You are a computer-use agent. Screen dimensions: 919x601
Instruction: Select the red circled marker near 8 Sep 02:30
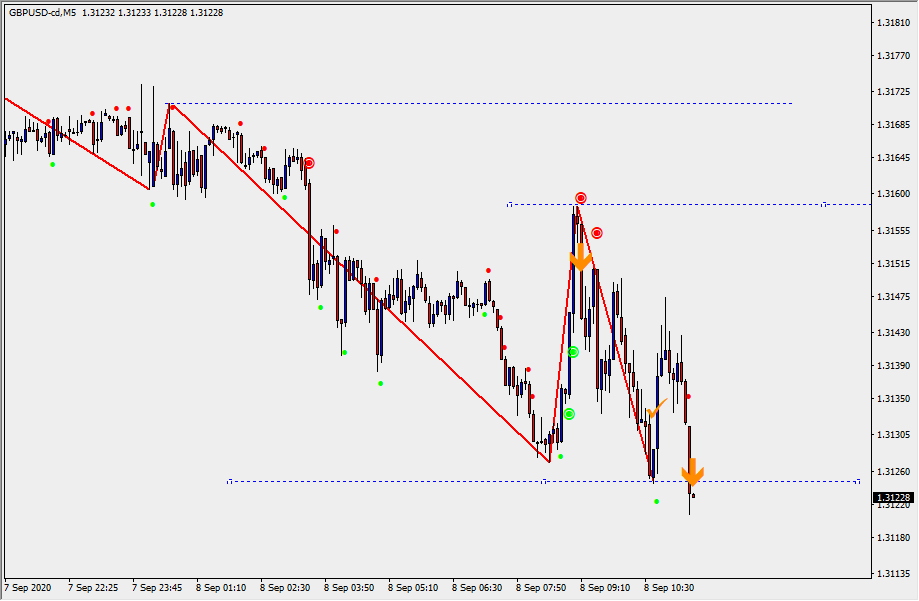tap(310, 163)
